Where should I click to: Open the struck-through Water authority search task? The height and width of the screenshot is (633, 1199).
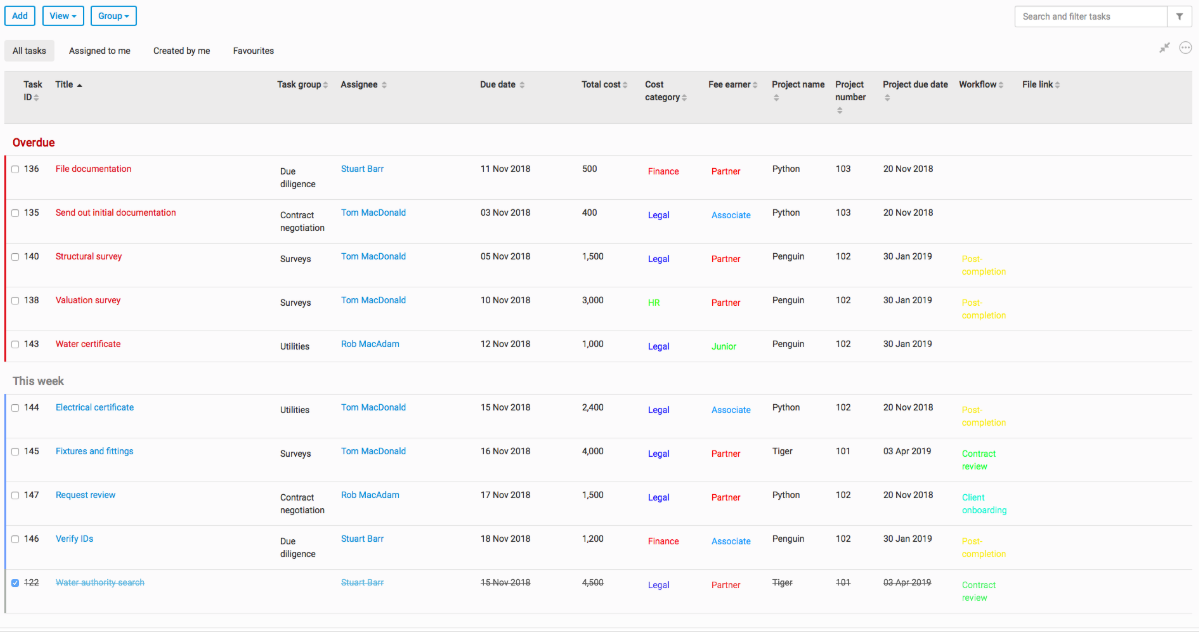tap(100, 583)
